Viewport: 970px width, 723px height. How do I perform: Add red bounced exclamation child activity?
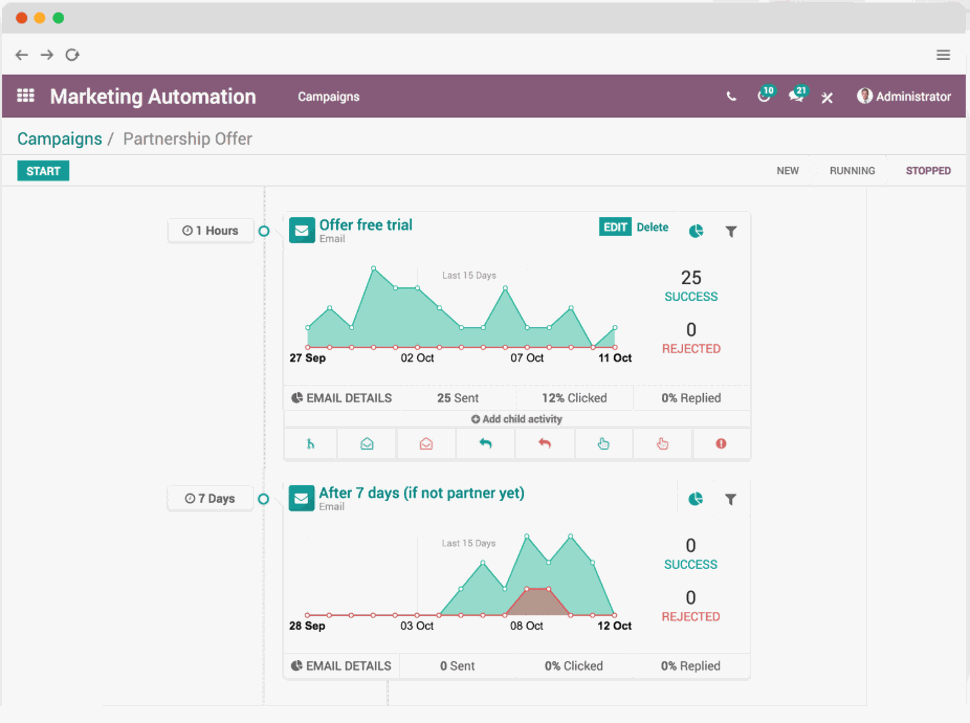coord(721,444)
